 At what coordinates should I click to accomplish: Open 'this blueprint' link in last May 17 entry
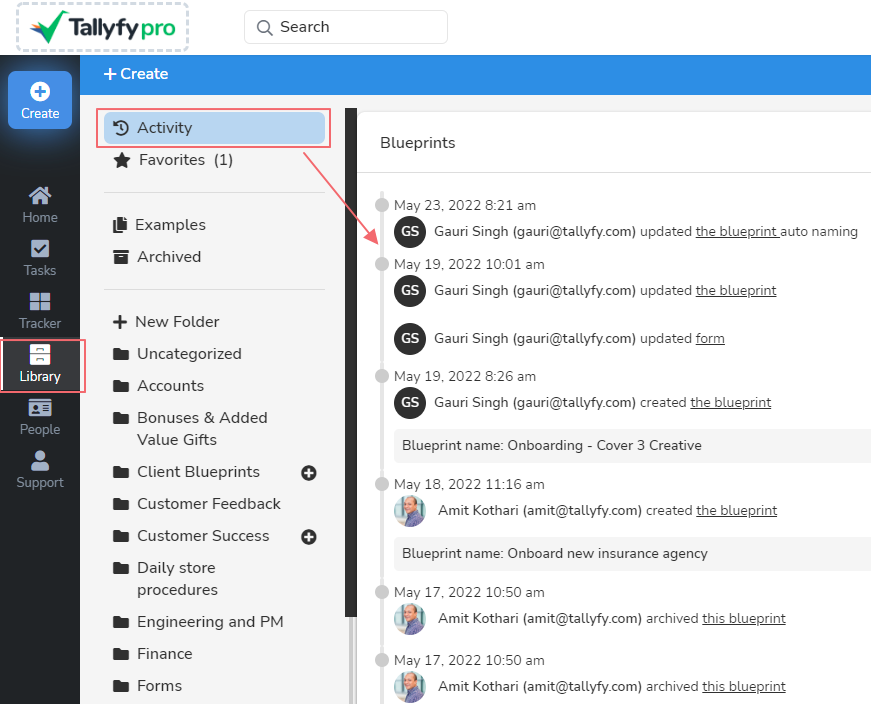point(744,686)
